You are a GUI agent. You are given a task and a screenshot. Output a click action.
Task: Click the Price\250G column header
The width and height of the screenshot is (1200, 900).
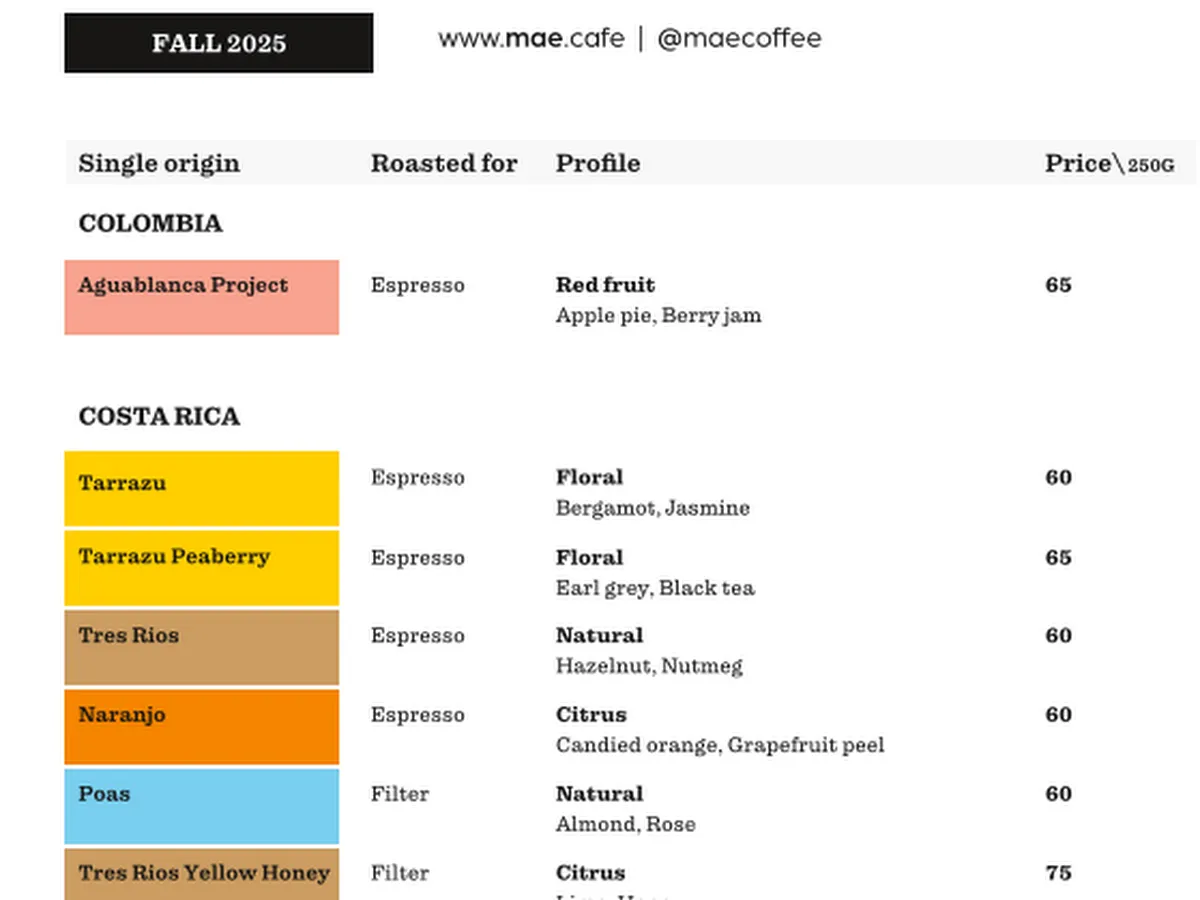click(1109, 164)
